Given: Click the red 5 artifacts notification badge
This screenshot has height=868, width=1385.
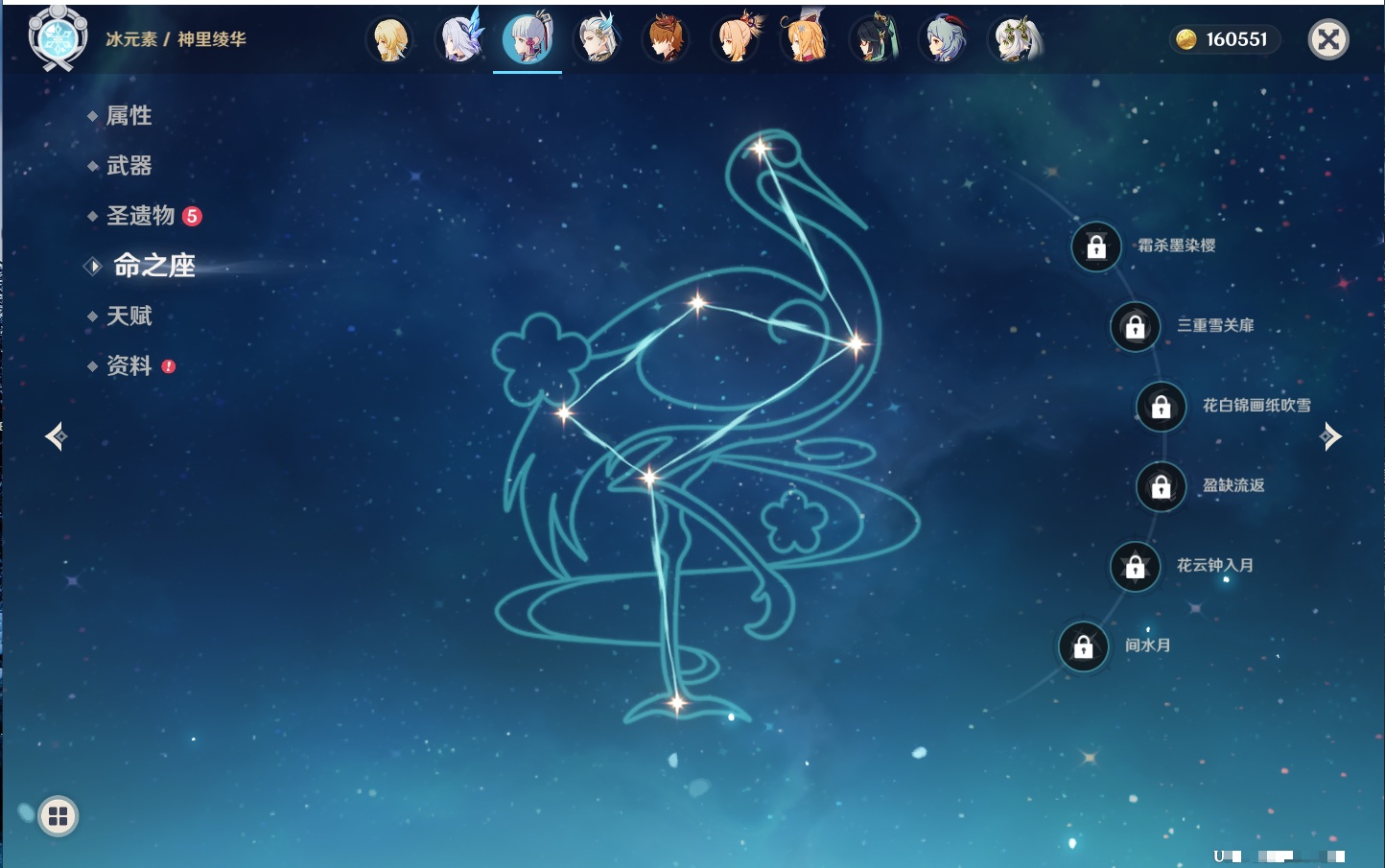Looking at the screenshot, I should click(x=192, y=216).
